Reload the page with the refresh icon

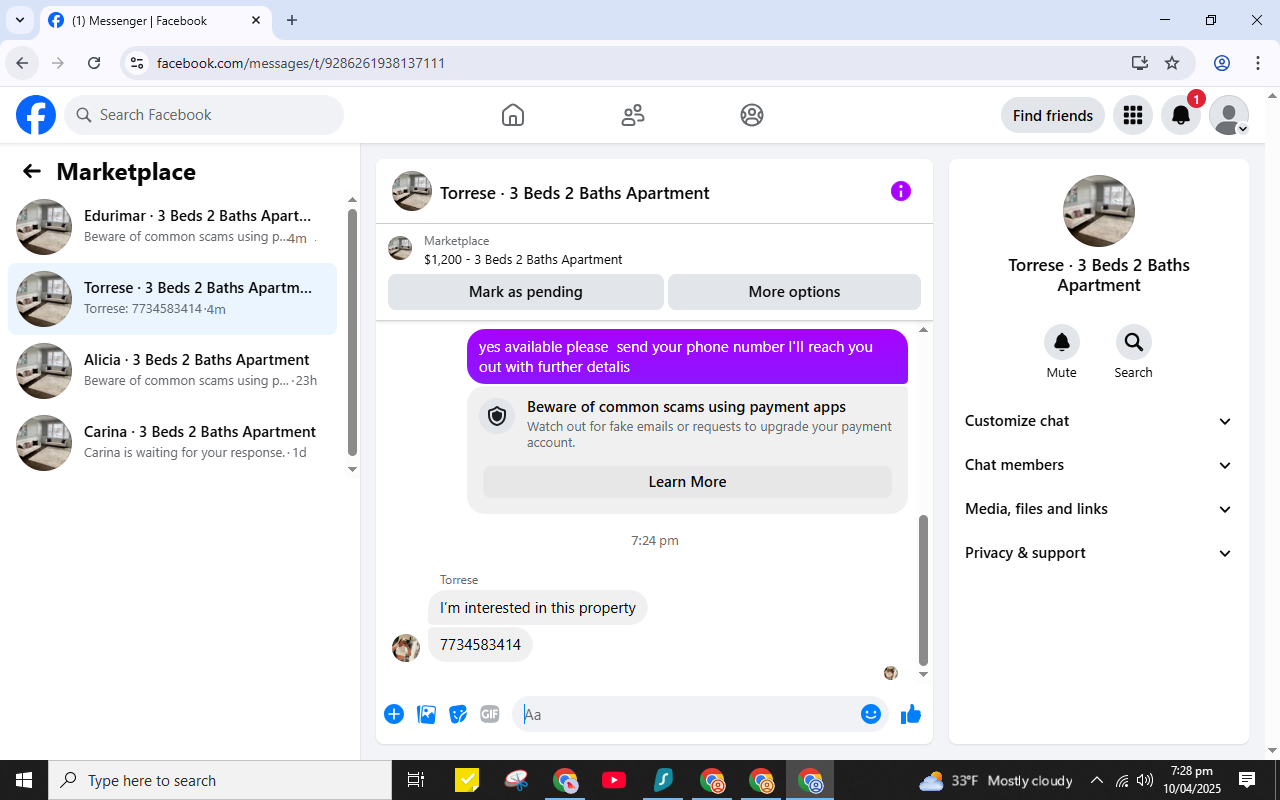pyautogui.click(x=94, y=63)
